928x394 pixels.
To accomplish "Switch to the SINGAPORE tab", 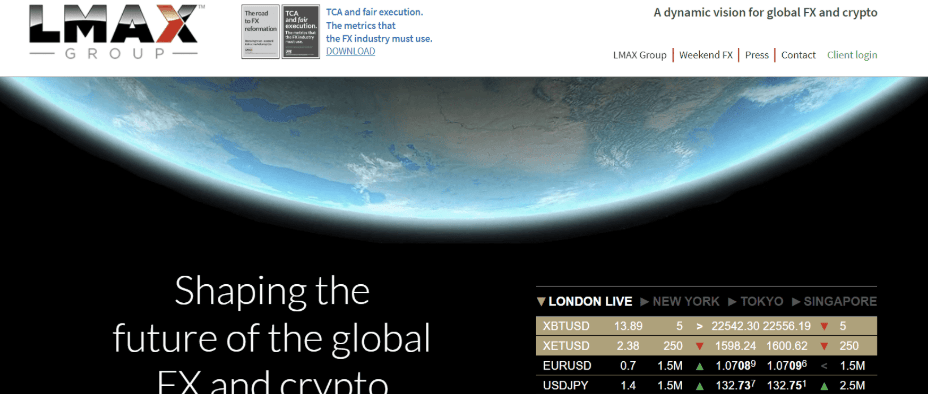I will (840, 302).
